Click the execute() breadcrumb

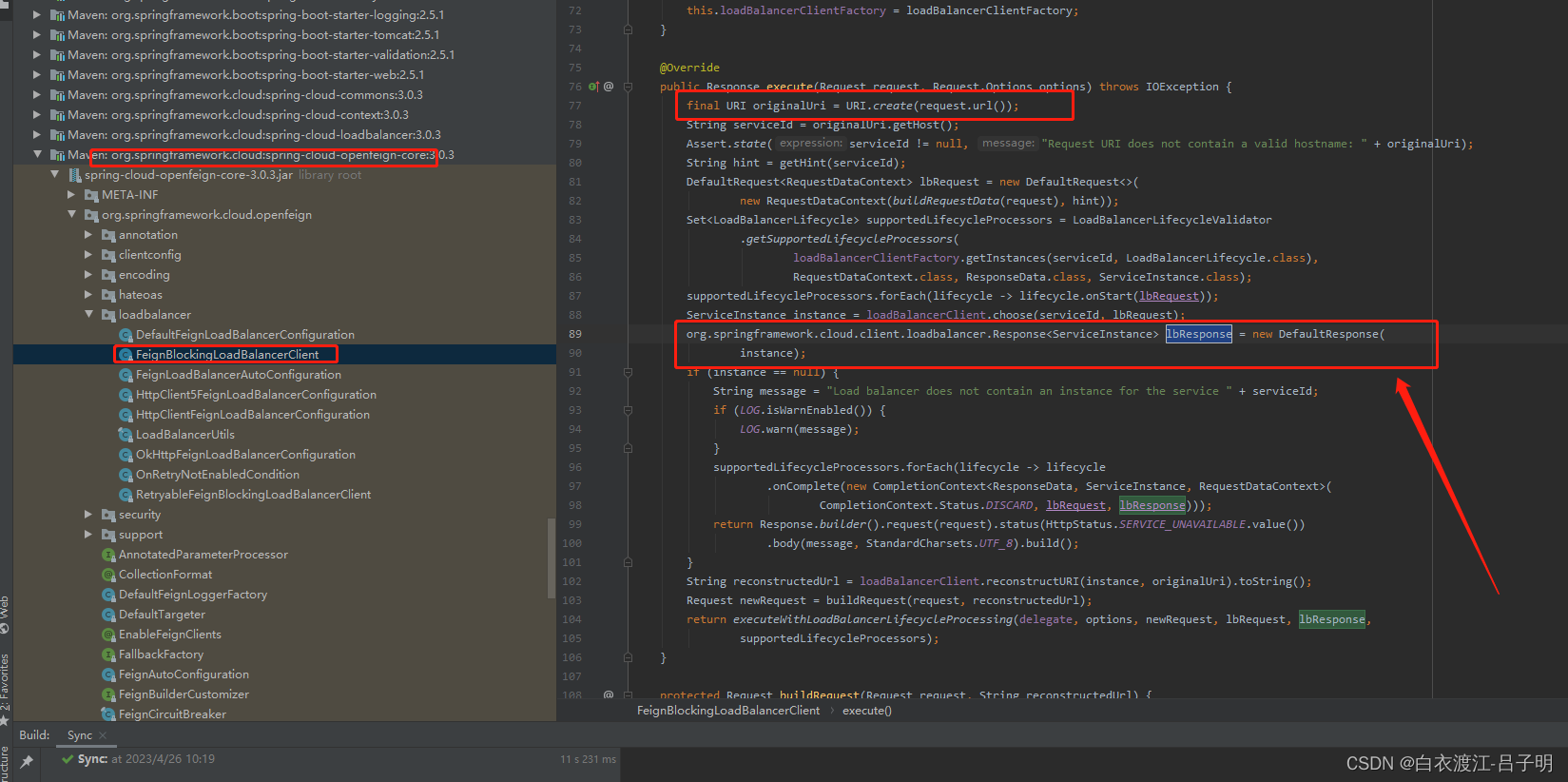pyautogui.click(x=867, y=711)
